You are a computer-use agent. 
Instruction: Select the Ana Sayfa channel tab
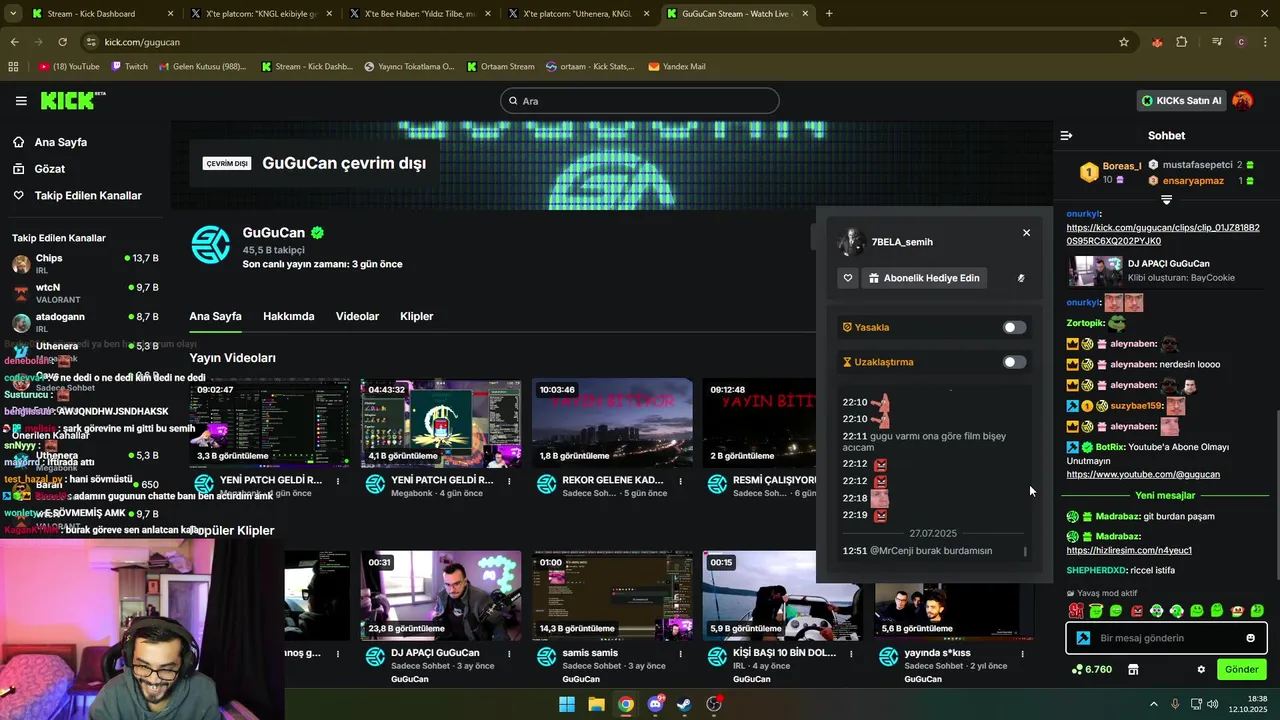click(x=215, y=316)
